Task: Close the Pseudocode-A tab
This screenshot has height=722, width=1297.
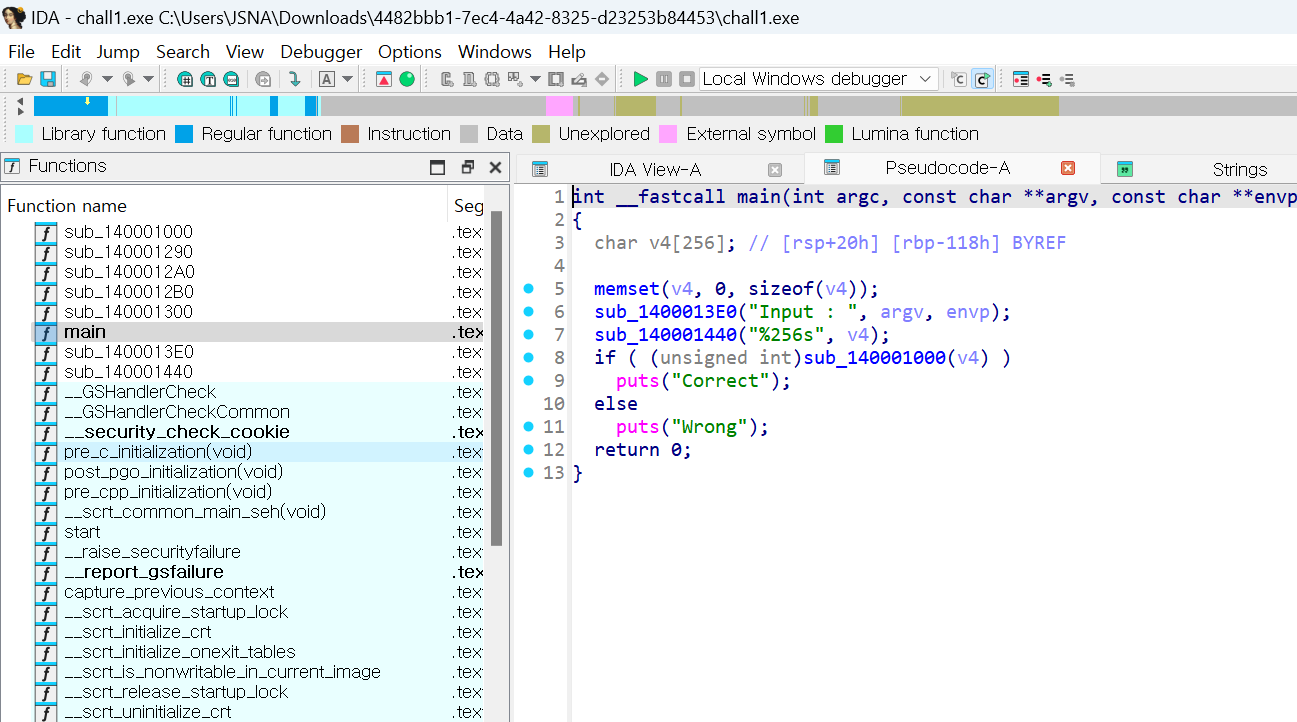Action: point(1068,168)
